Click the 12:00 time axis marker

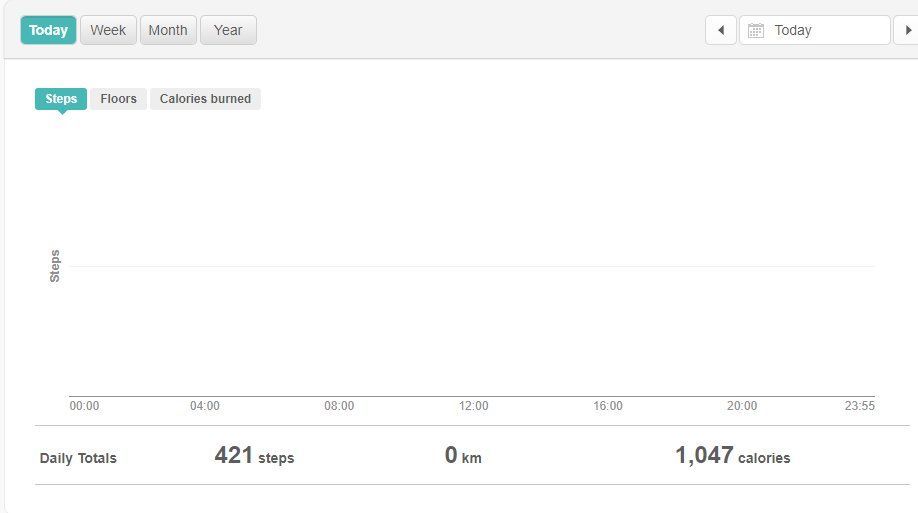[x=473, y=406]
